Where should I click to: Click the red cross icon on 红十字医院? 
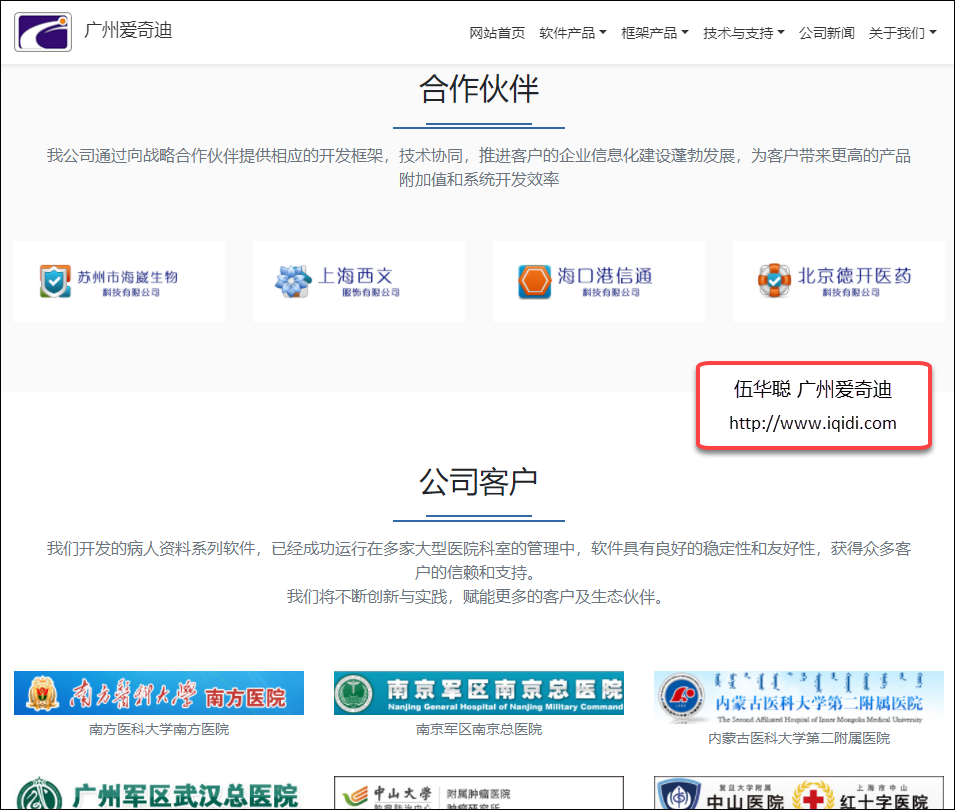click(x=812, y=797)
